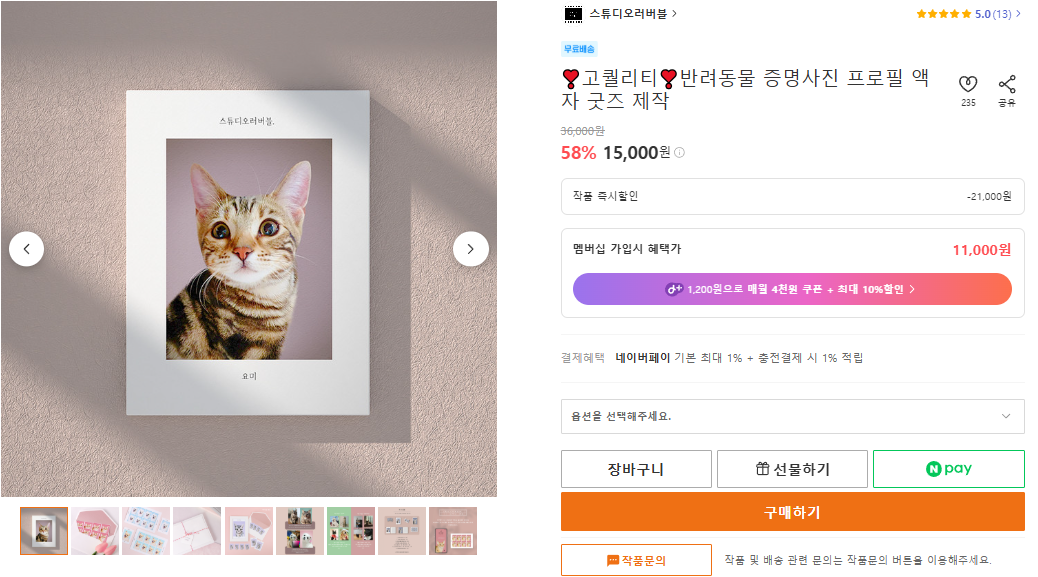Add to cart with 장바구니 button

click(x=636, y=469)
